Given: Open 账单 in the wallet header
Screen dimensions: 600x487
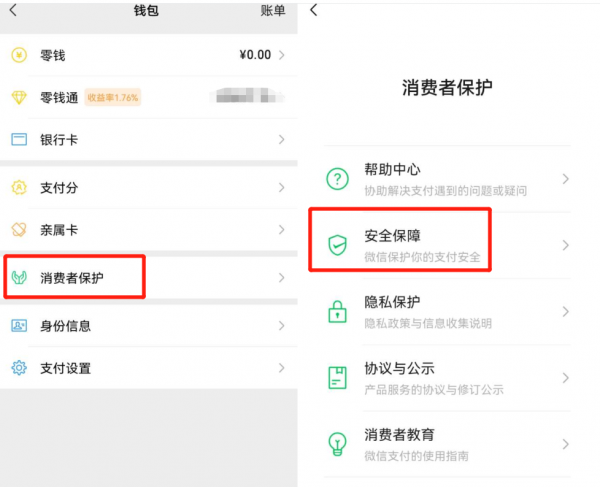Looking at the screenshot, I should click(x=272, y=11).
